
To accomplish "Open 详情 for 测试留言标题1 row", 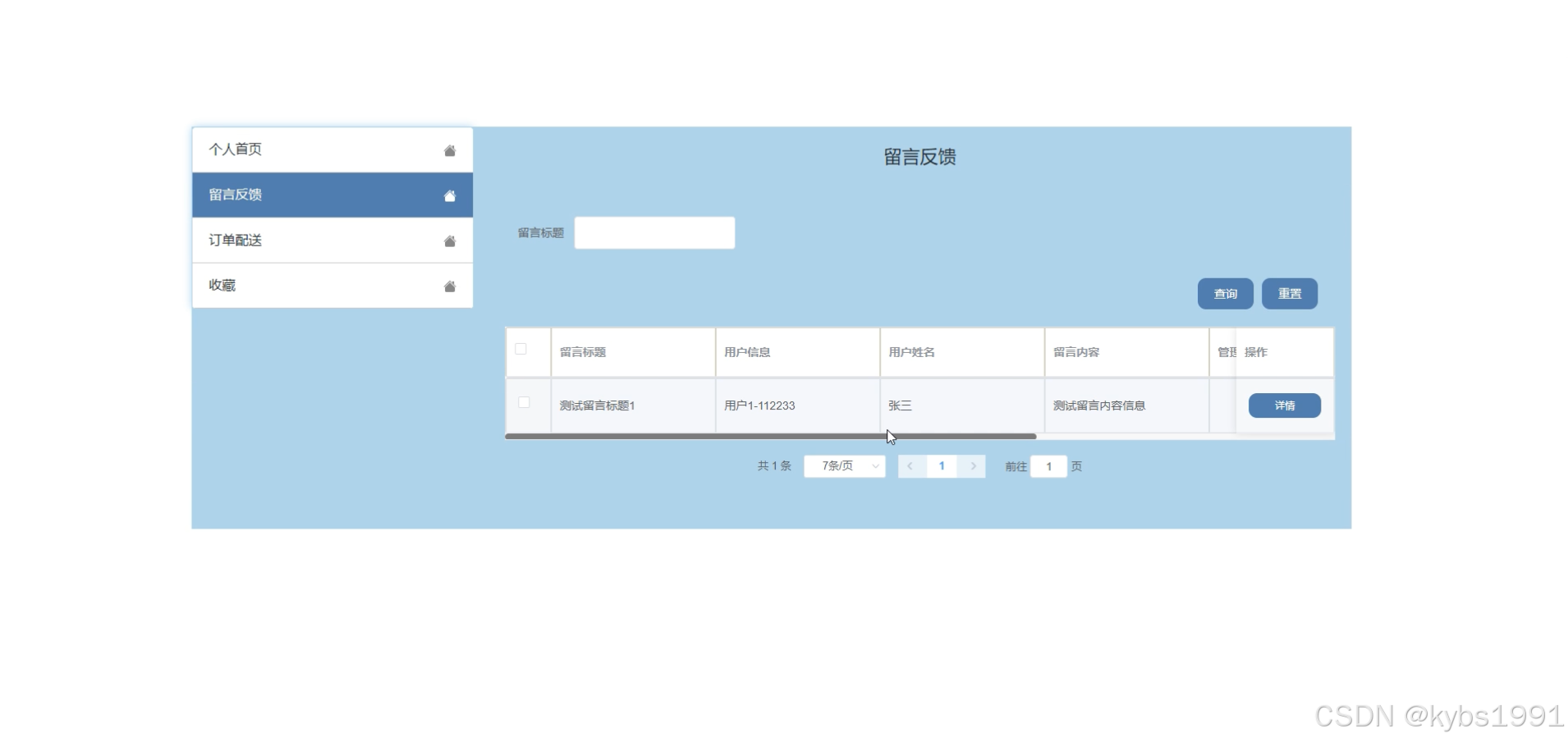I will (1285, 405).
